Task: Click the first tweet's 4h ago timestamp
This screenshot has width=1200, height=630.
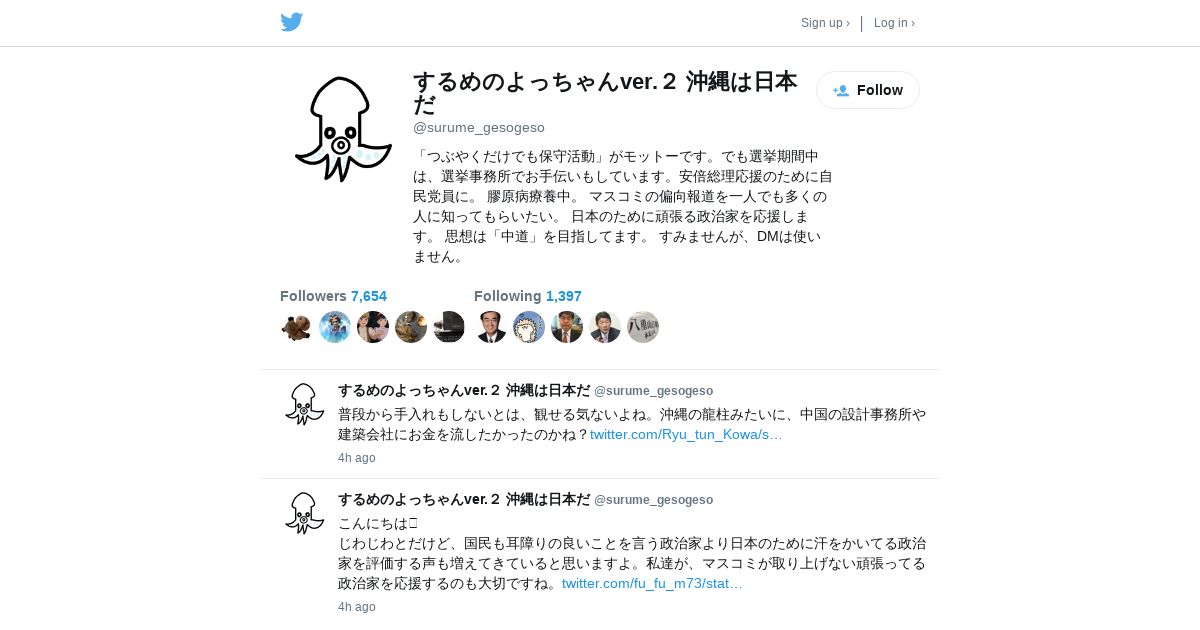Action: (x=357, y=458)
